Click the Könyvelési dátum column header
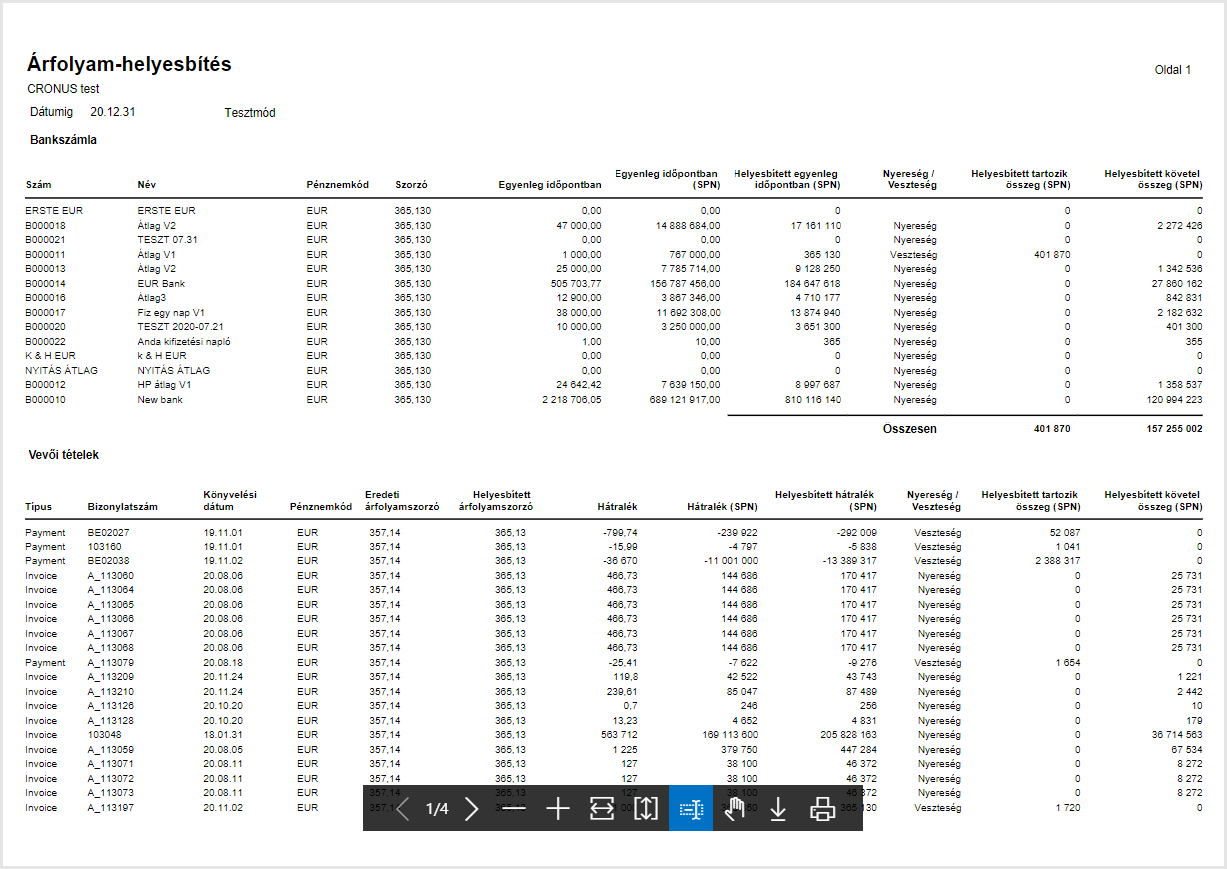 (x=231, y=501)
